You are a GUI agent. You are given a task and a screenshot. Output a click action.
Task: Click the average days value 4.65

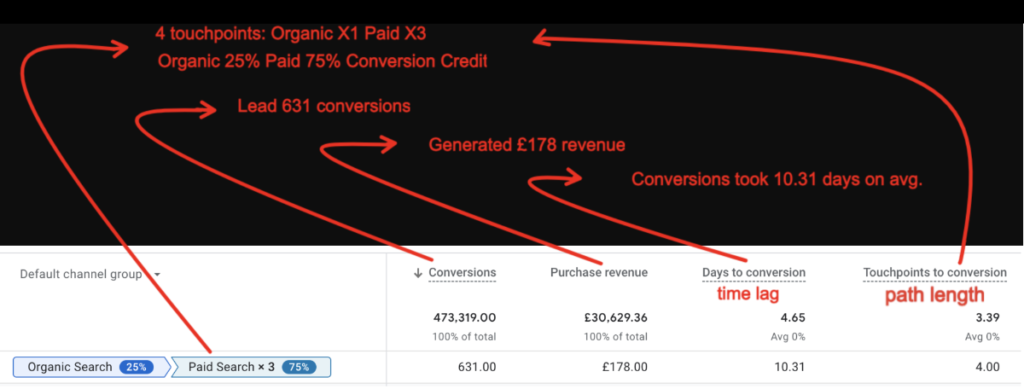point(793,319)
